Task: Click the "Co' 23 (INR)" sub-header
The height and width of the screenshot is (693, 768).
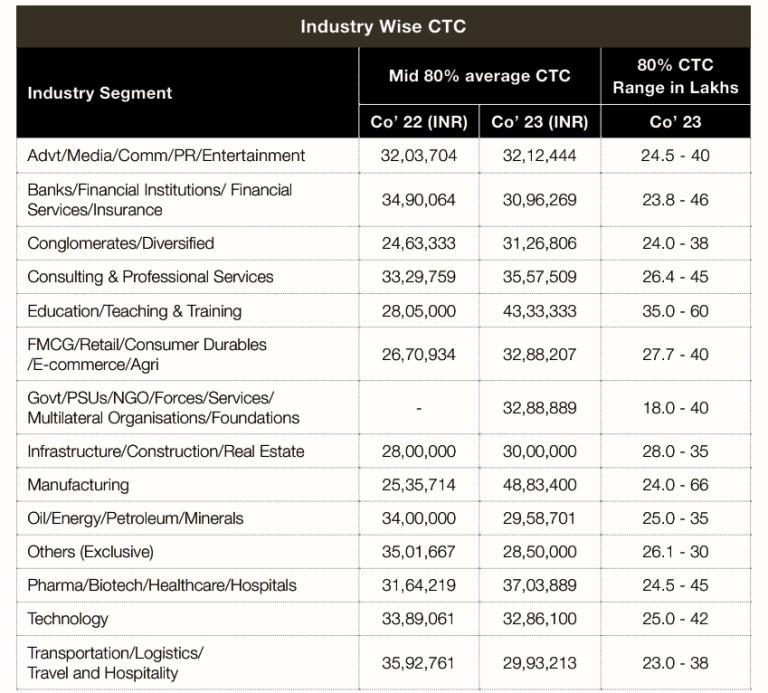Action: 539,122
